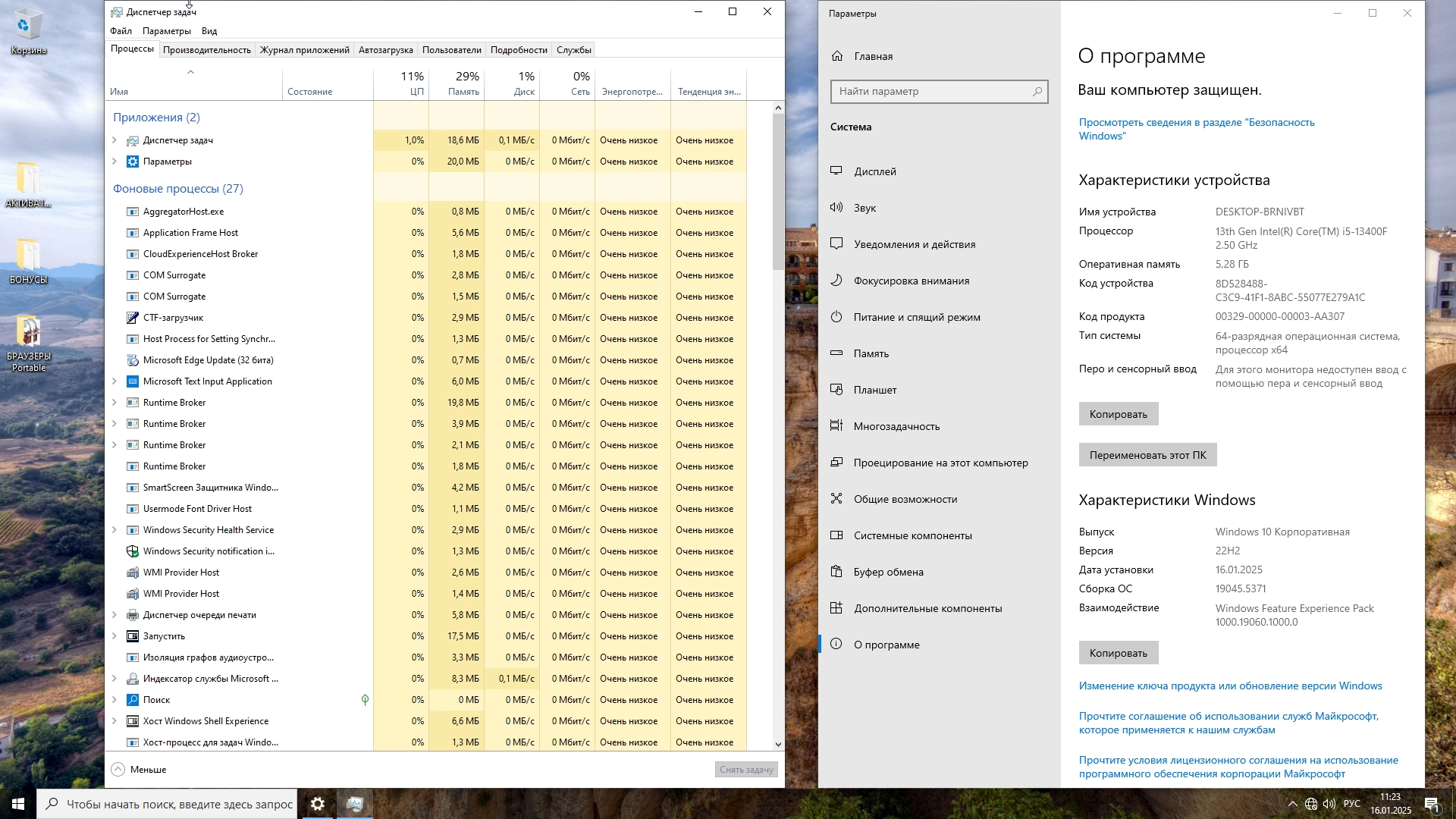Click the Display monitor icon in Settings sidebar

[836, 171]
